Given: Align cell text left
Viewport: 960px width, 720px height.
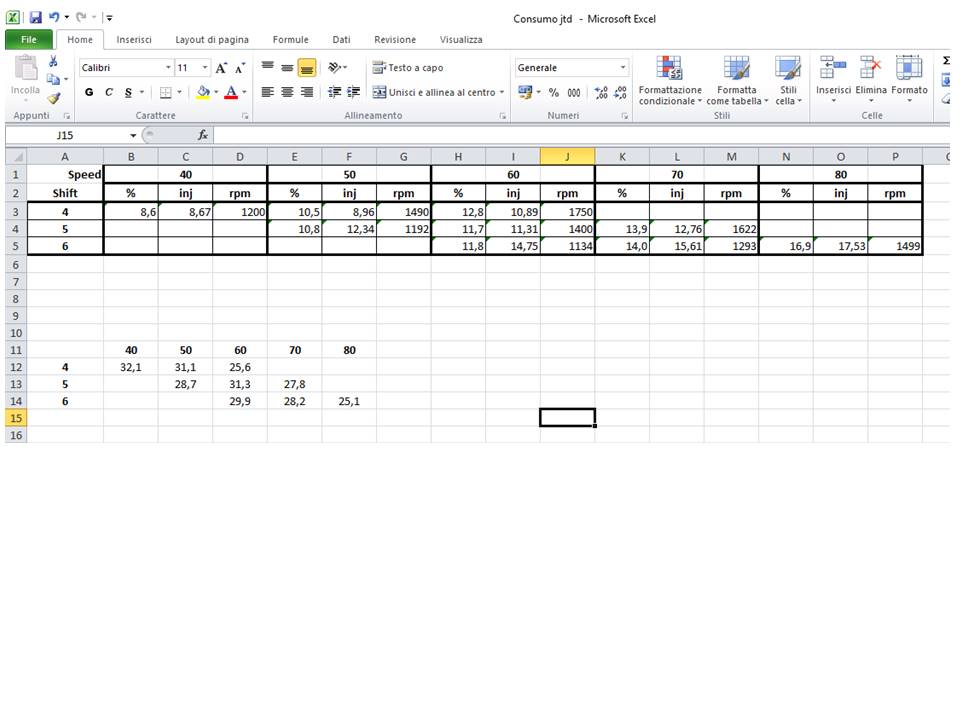Looking at the screenshot, I should pos(268,92).
